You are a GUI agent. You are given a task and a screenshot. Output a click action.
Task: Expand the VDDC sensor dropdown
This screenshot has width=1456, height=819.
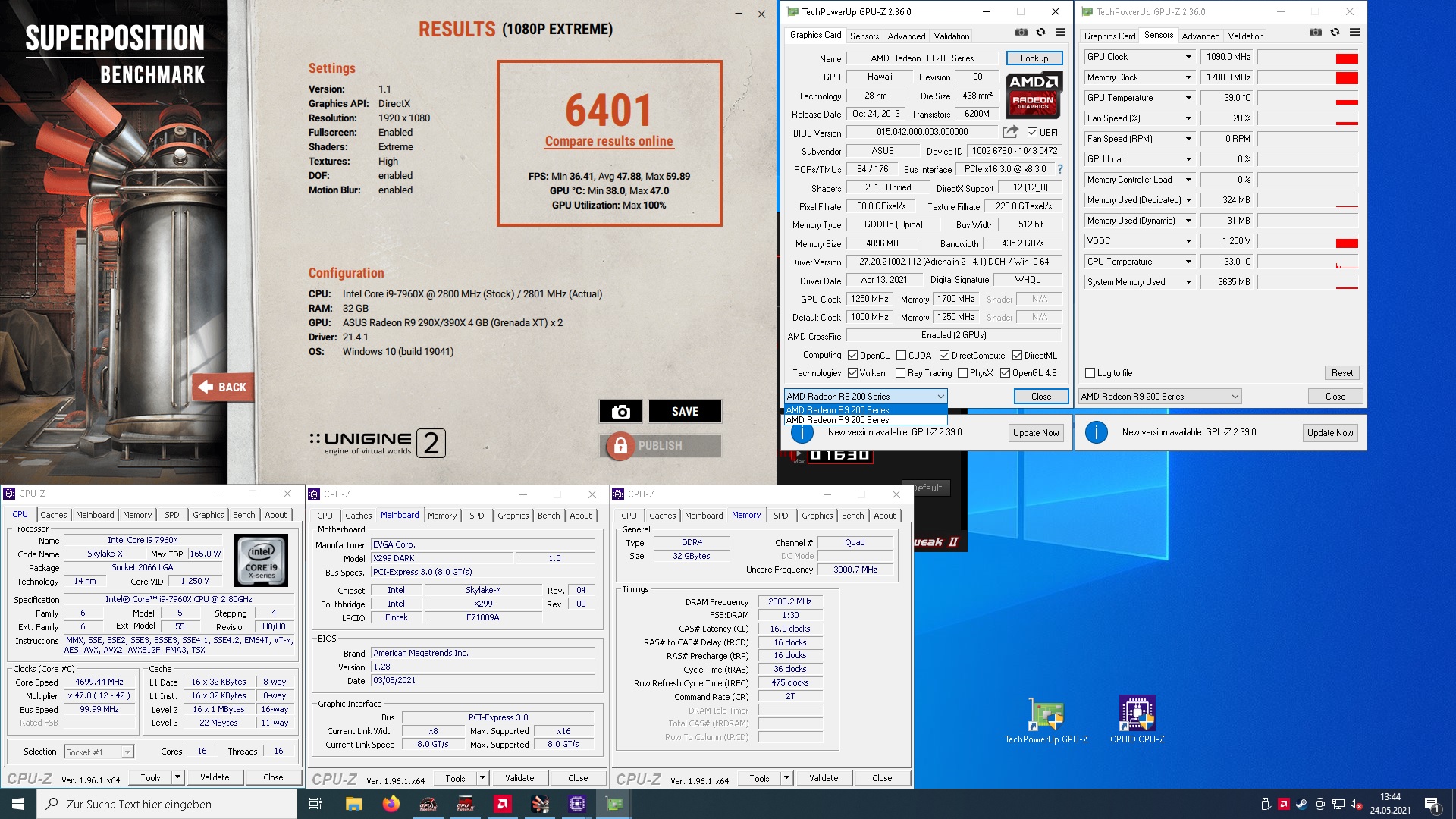tap(1188, 241)
